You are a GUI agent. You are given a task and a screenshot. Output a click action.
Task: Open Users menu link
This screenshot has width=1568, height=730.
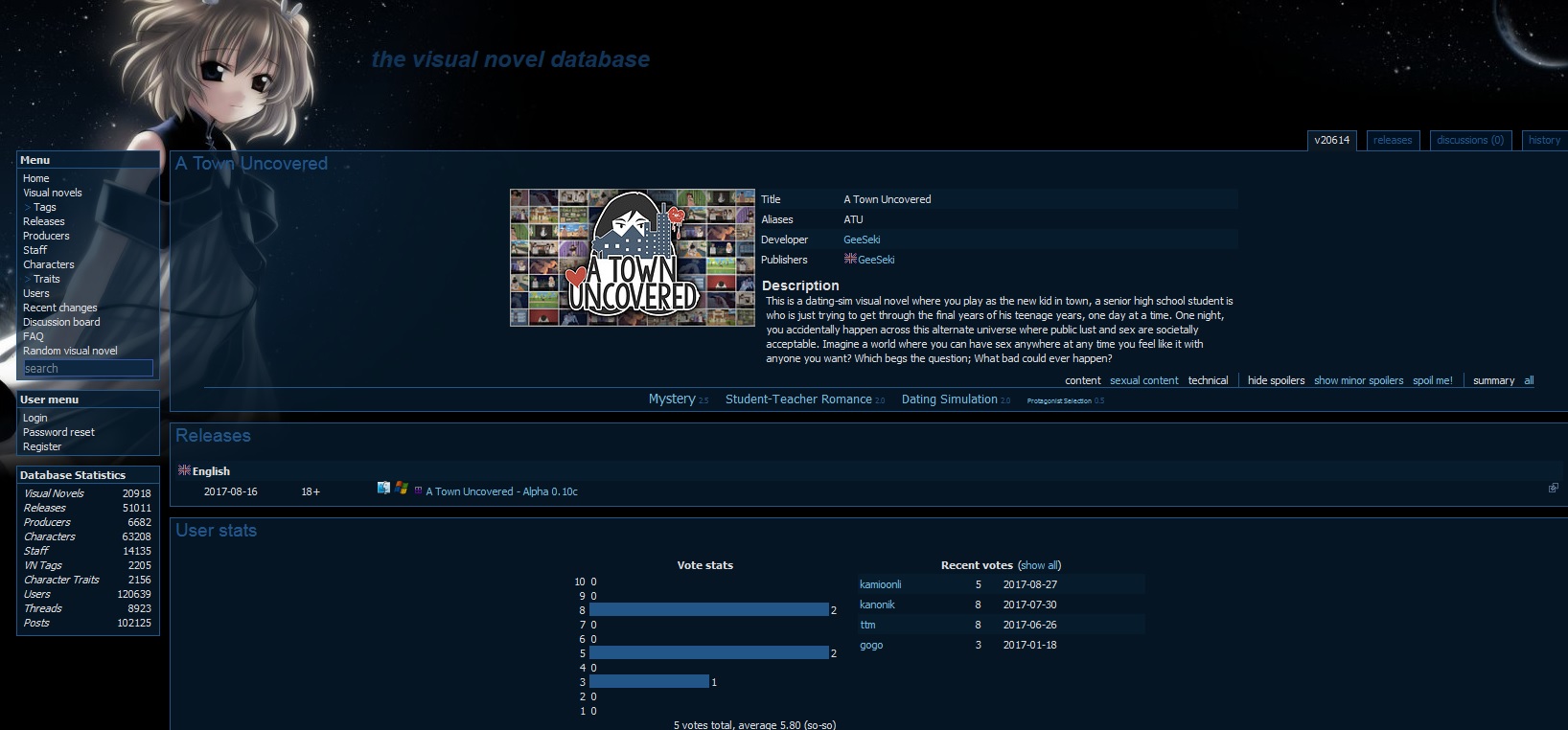(36, 293)
